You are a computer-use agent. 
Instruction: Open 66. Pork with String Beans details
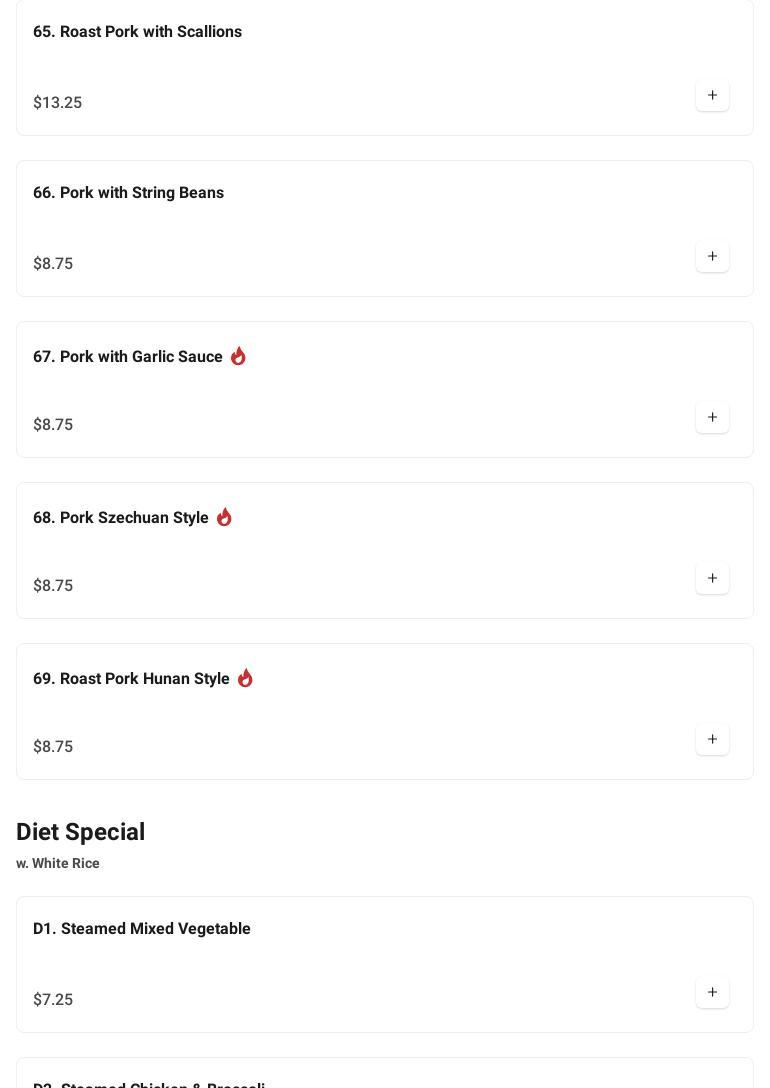pos(128,193)
